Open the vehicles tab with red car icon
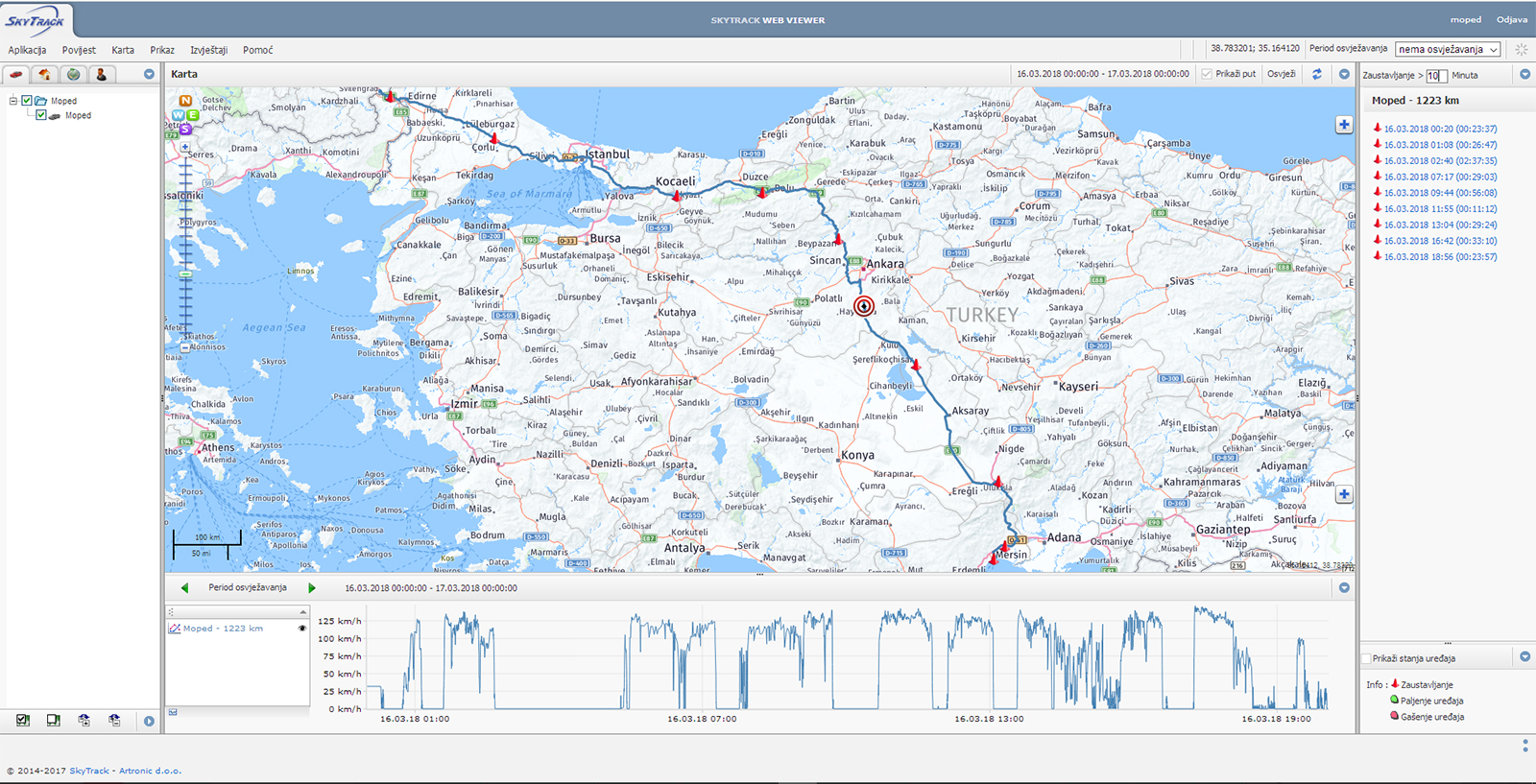This screenshot has height=784, width=1536. tap(16, 74)
